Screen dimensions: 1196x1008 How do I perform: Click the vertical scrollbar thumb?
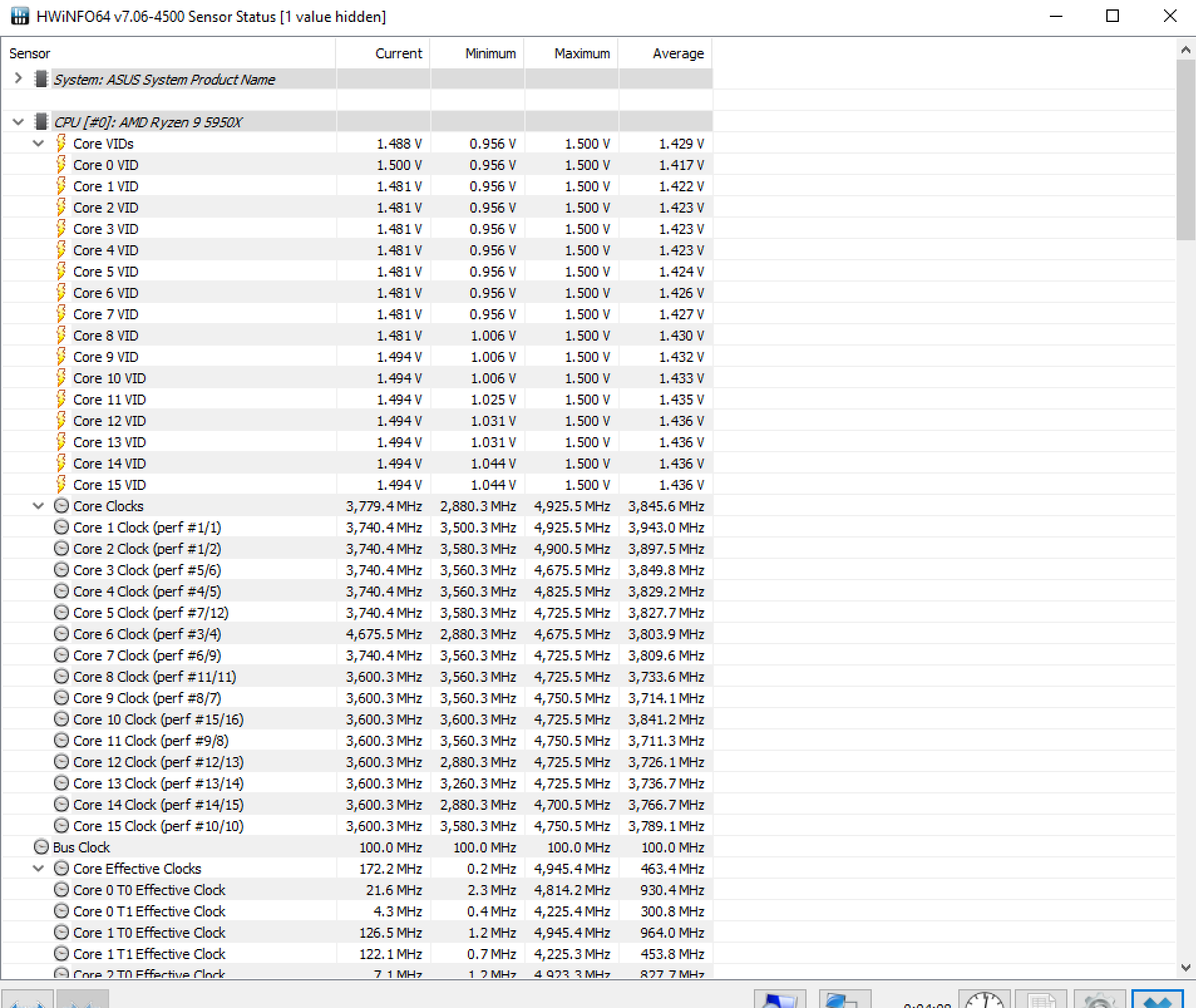pos(1185,150)
